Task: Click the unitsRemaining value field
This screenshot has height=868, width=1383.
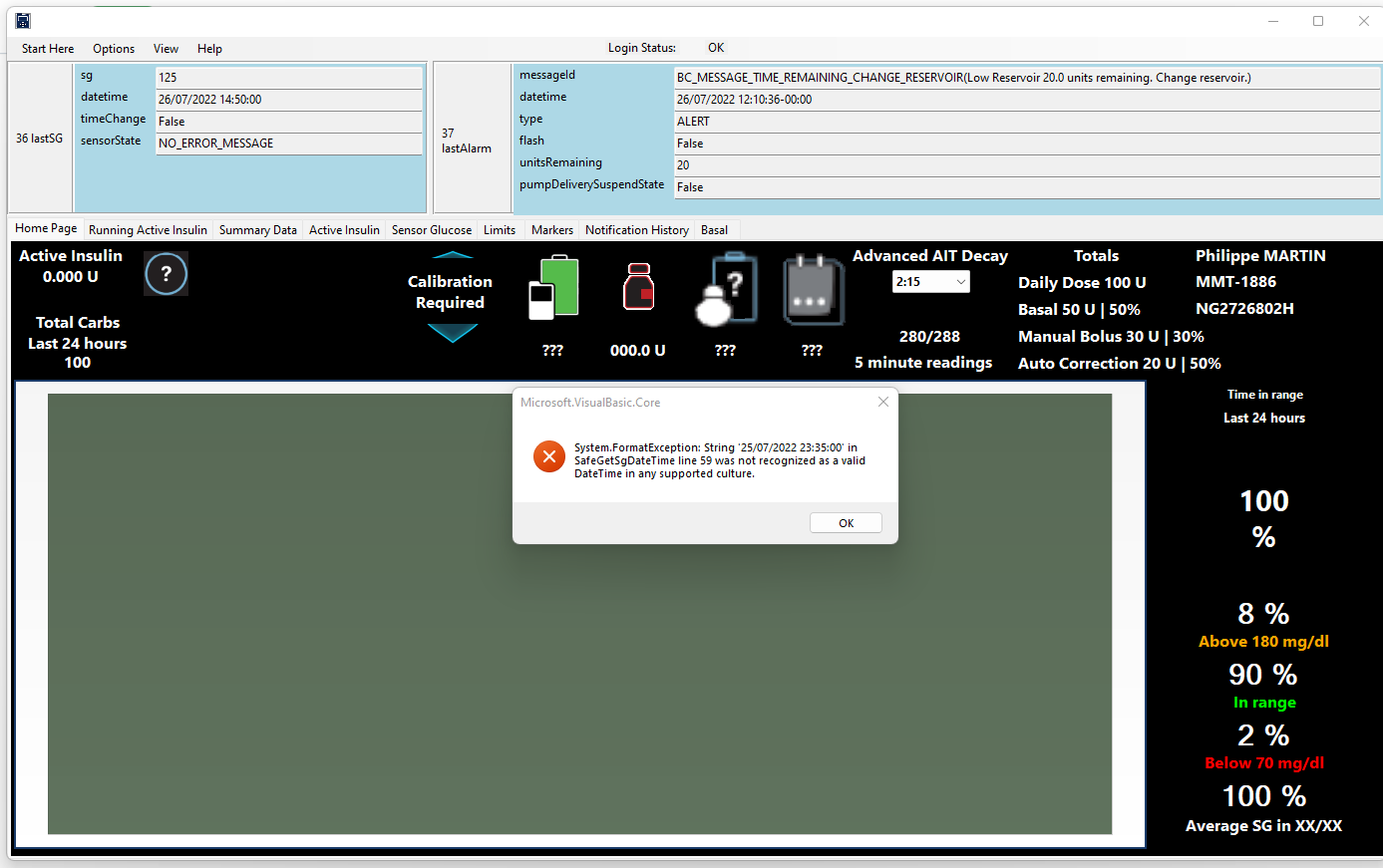Action: [x=1025, y=163]
